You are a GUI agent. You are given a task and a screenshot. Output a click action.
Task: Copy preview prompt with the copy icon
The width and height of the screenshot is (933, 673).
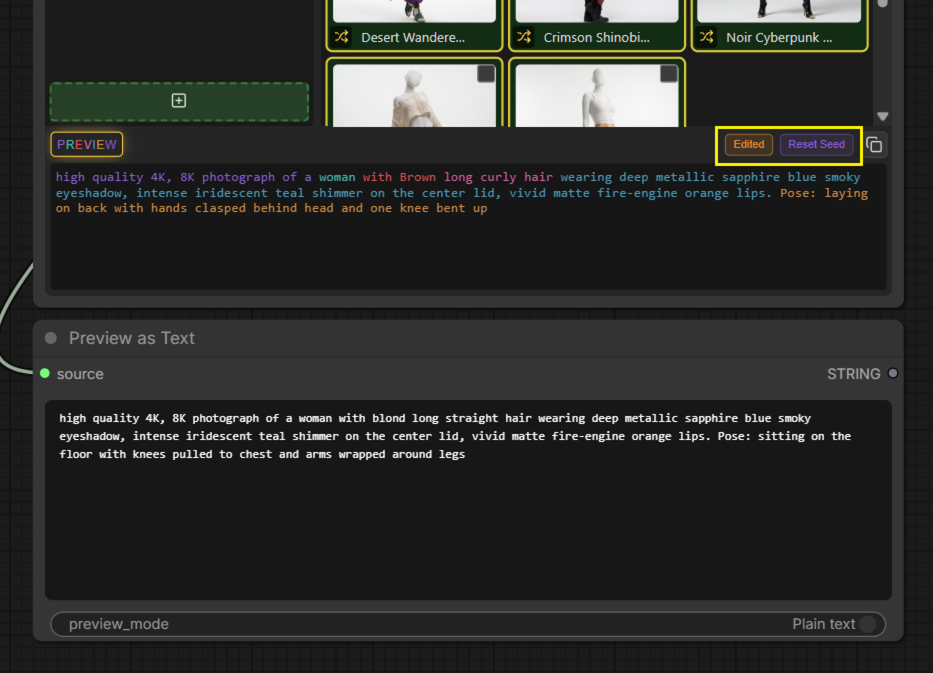874,145
